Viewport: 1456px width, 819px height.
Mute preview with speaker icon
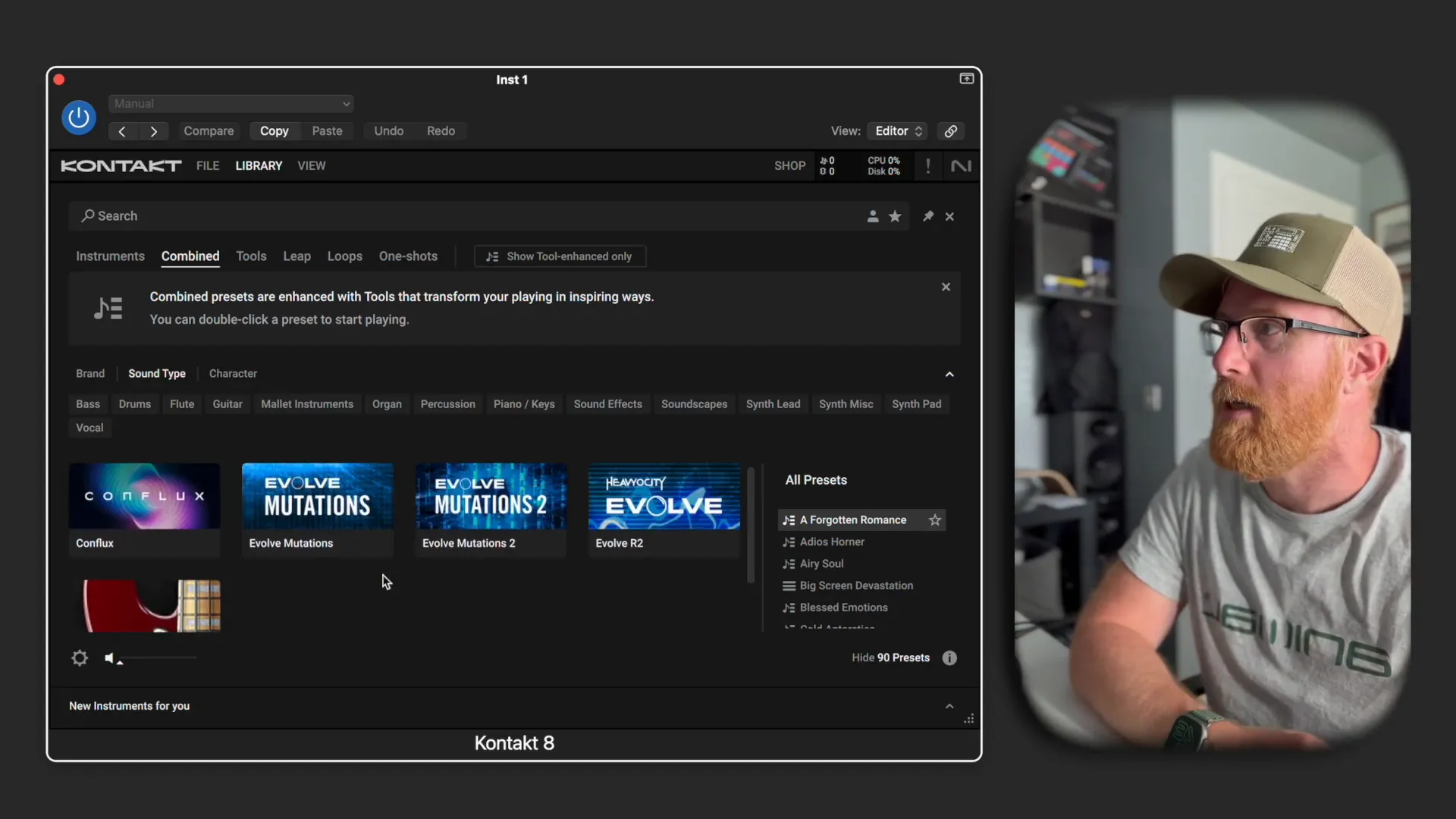coord(111,658)
